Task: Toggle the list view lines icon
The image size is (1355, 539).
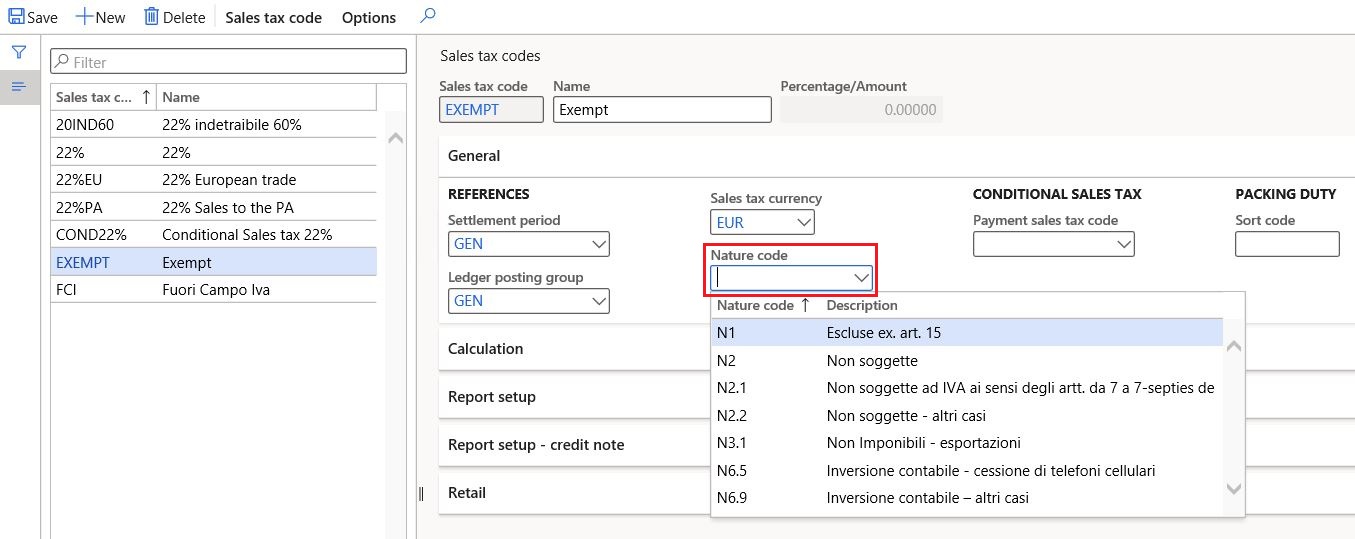Action: 18,87
